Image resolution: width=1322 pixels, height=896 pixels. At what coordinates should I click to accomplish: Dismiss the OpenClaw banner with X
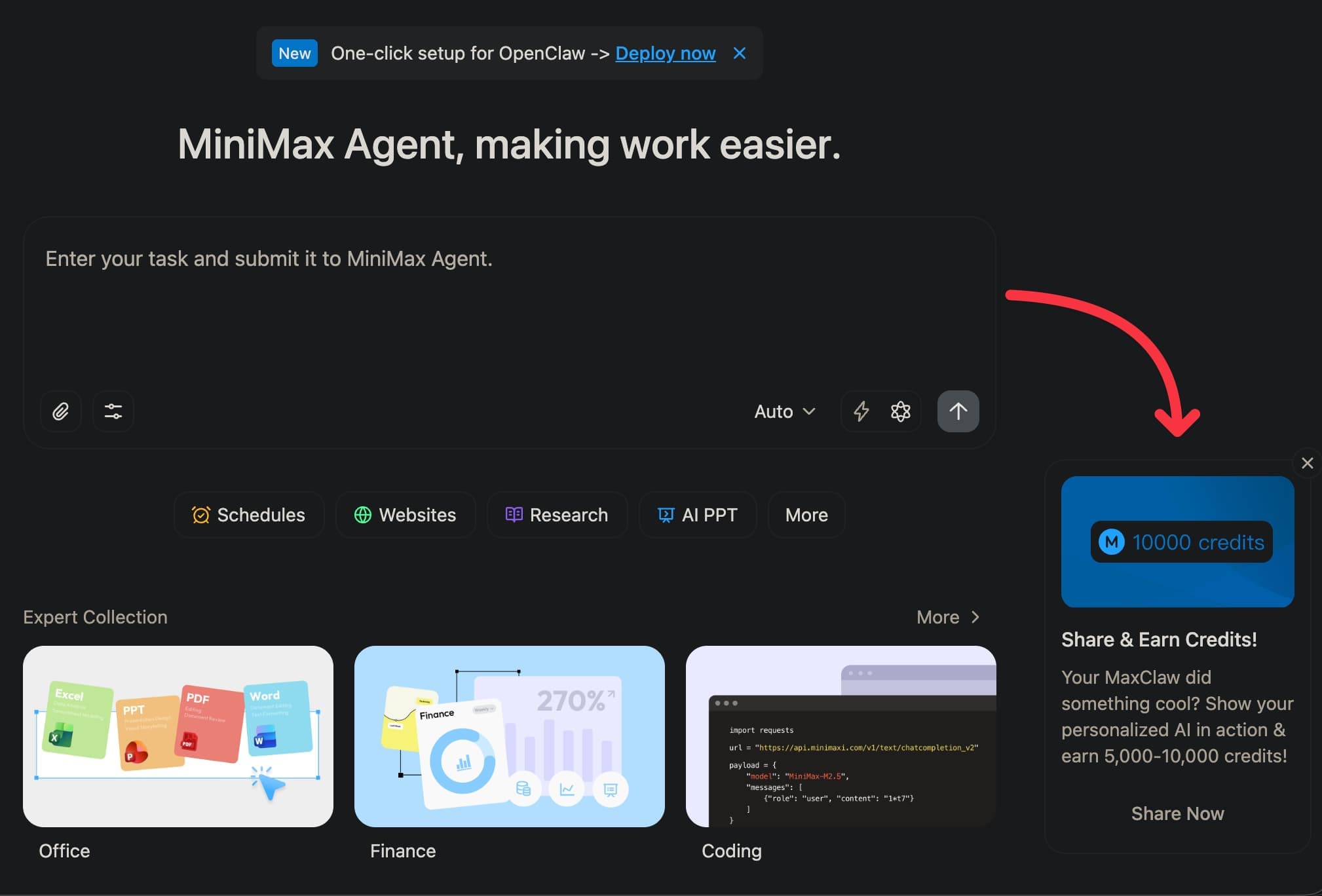(740, 53)
